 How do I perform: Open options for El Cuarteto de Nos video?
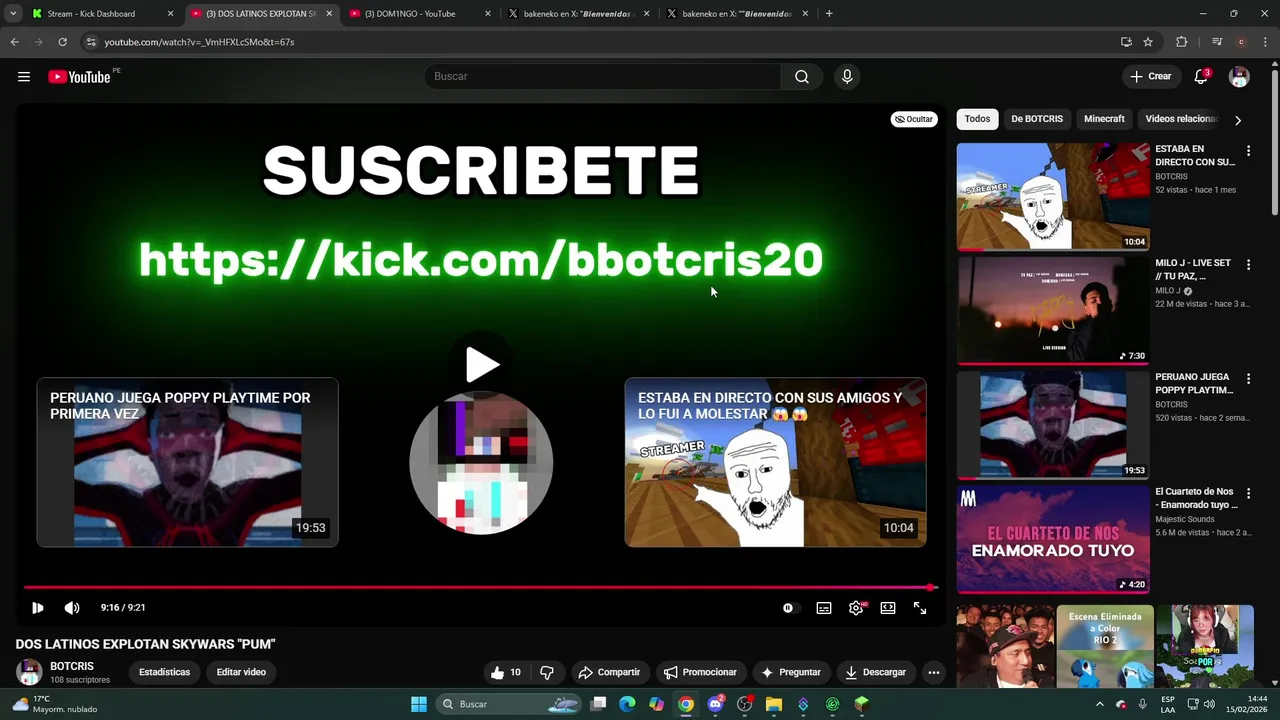pos(1248,493)
